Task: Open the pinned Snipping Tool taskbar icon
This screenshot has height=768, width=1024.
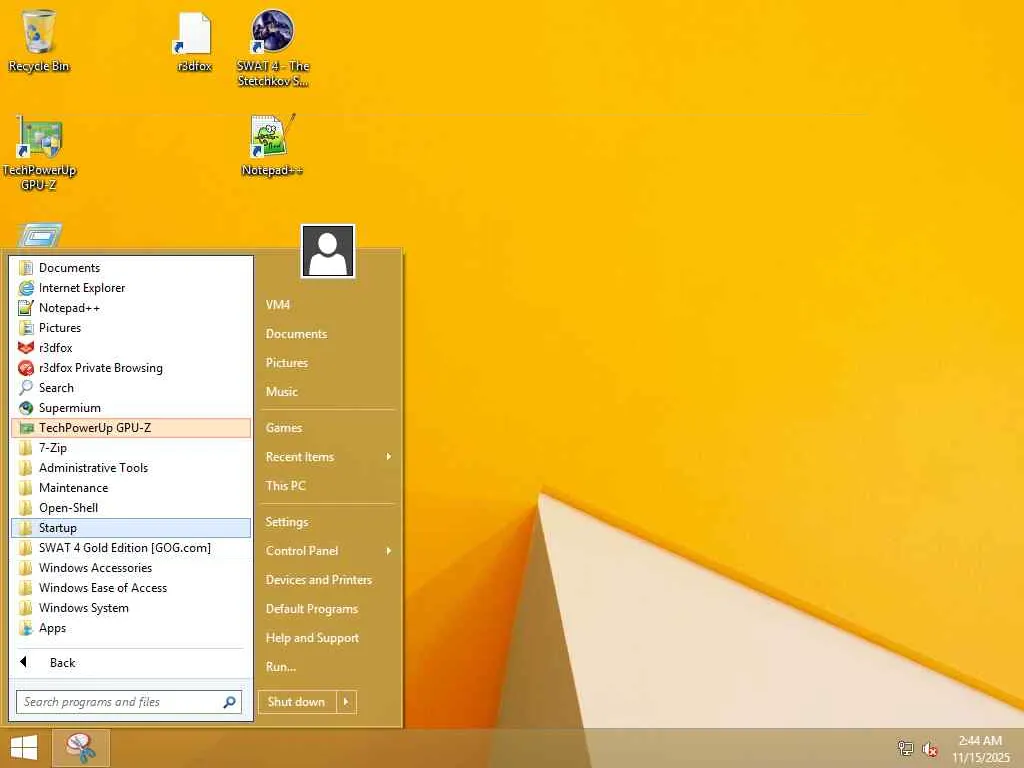Action: (81, 748)
